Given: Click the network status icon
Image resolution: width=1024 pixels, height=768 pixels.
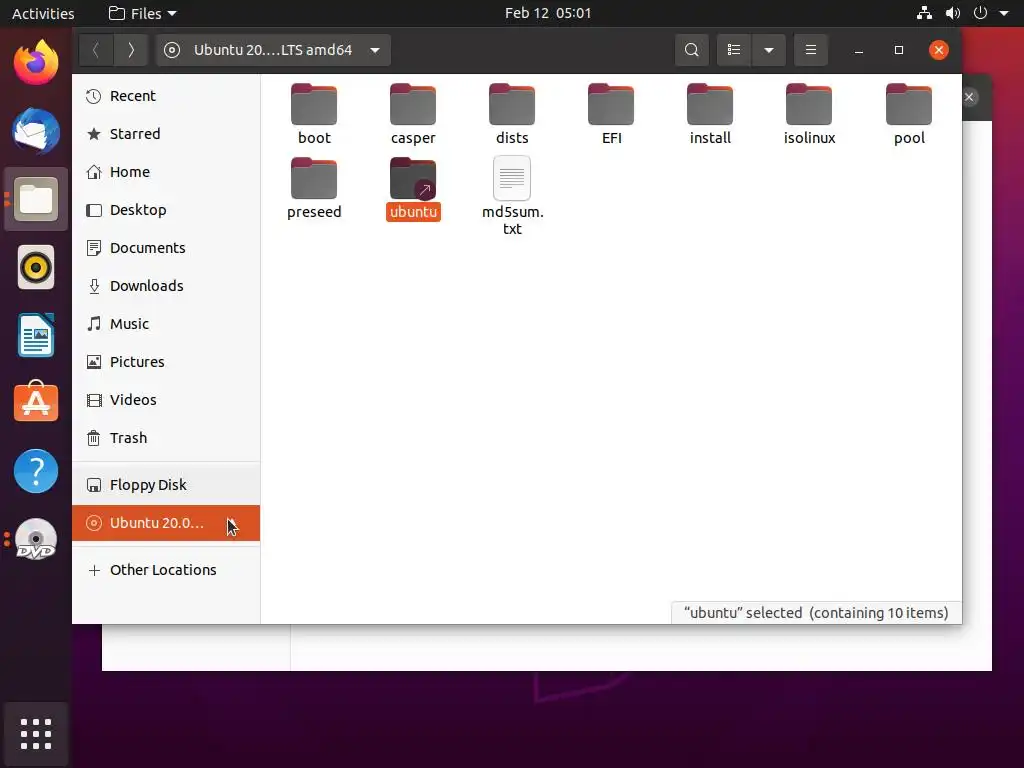Looking at the screenshot, I should (924, 13).
